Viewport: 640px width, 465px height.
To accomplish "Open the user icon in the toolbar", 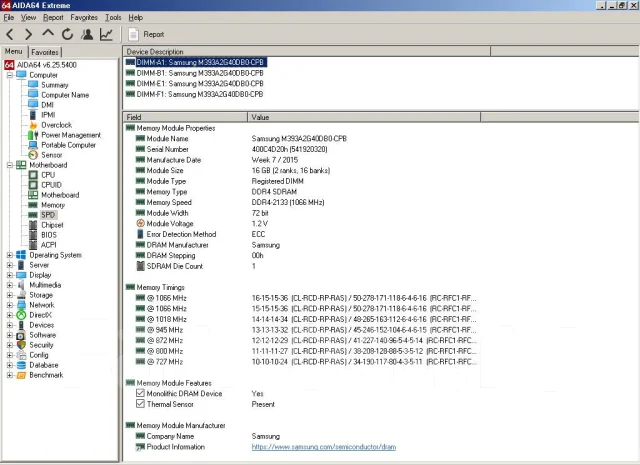I will pos(87,34).
